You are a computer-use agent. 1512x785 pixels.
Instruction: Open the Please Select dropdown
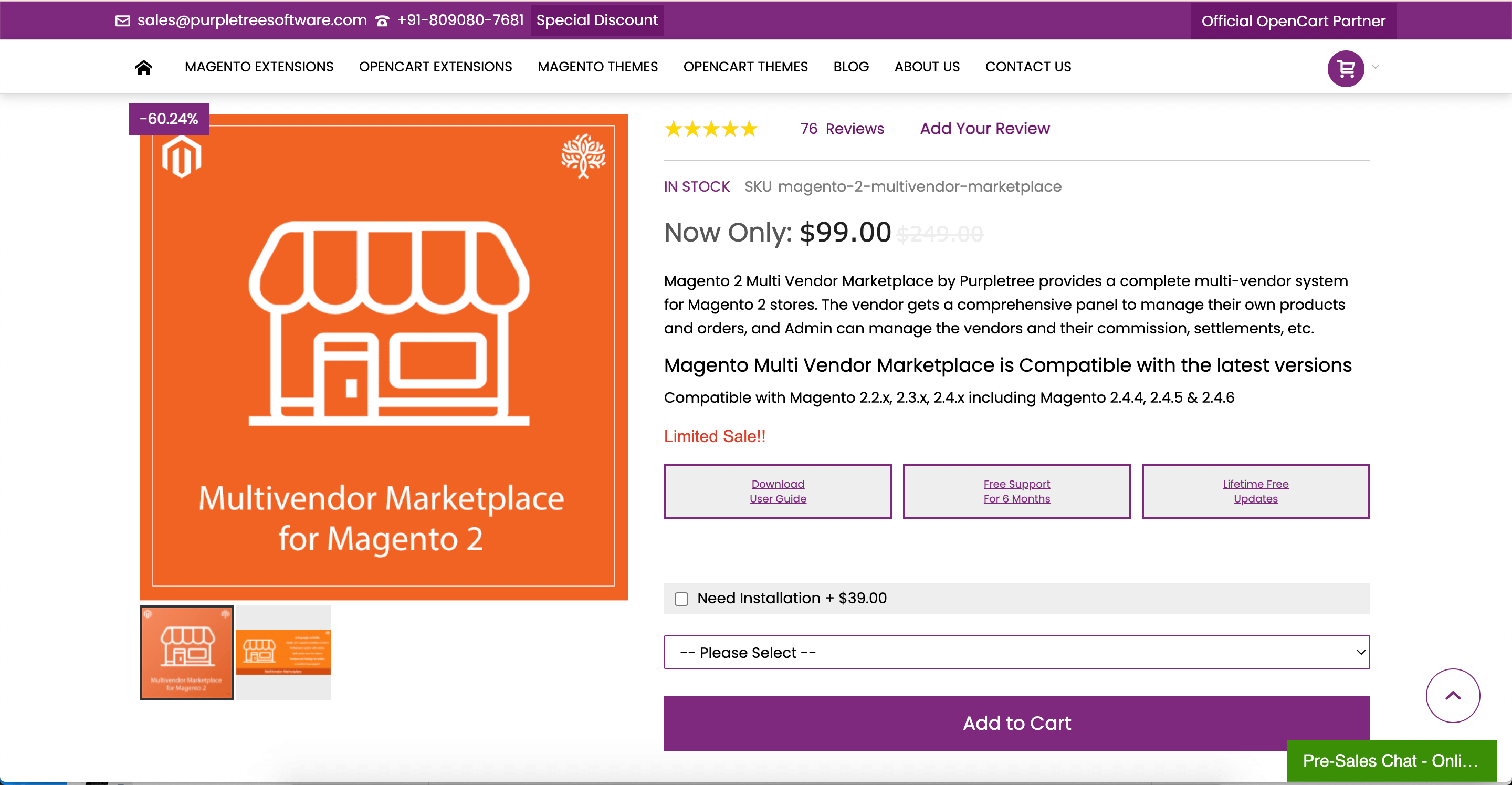point(1016,652)
